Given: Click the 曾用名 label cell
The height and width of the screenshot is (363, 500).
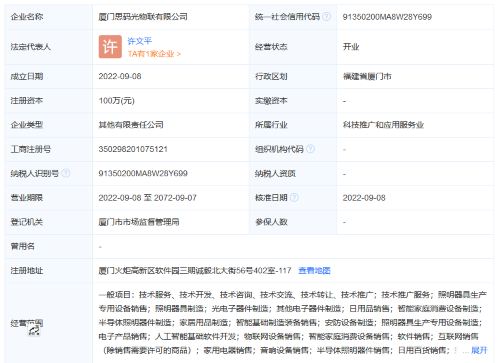Looking at the screenshot, I should [49, 246].
